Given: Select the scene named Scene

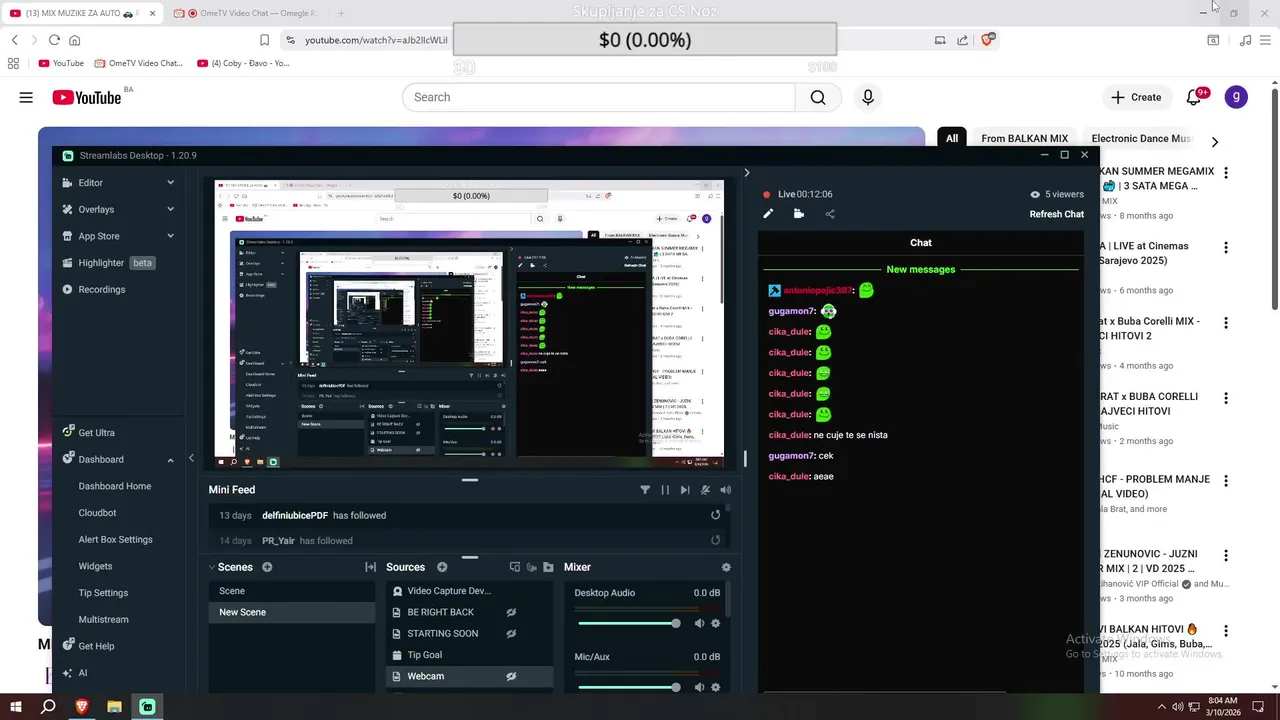Looking at the screenshot, I should 291,591.
